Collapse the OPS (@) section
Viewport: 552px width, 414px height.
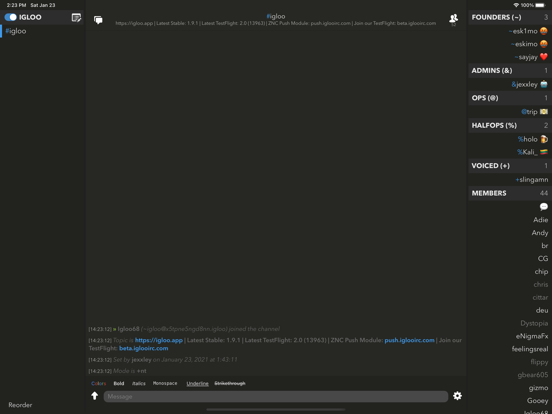[509, 98]
